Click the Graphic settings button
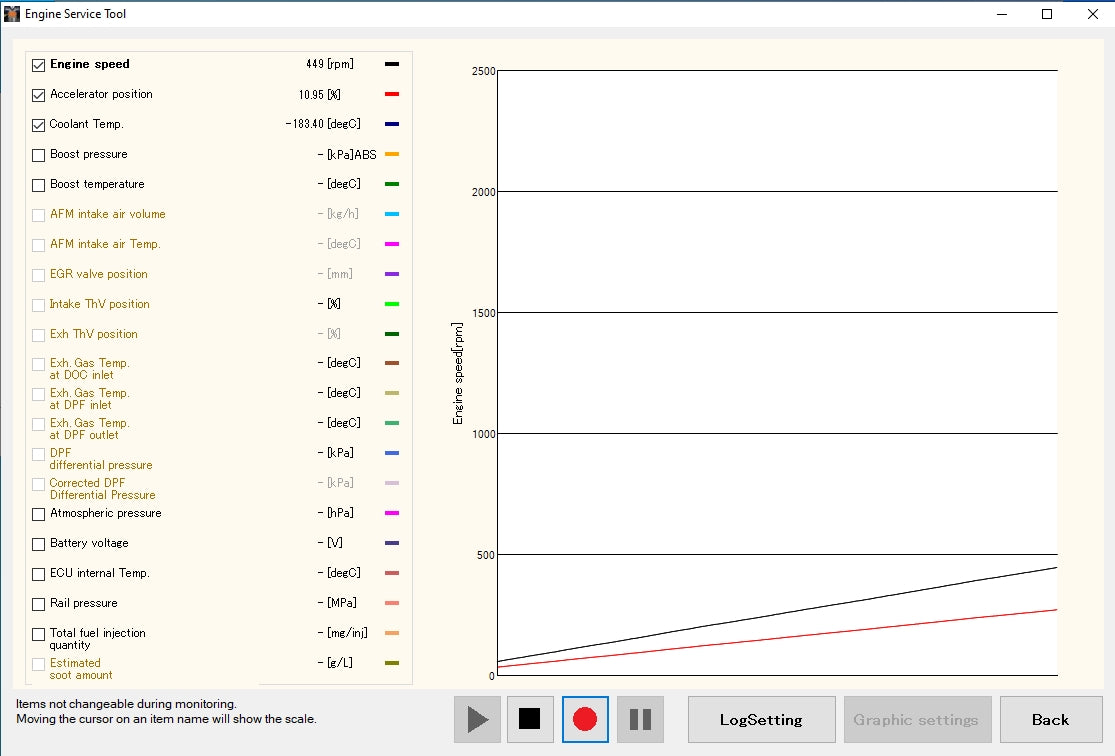The height and width of the screenshot is (756, 1115). click(x=917, y=719)
